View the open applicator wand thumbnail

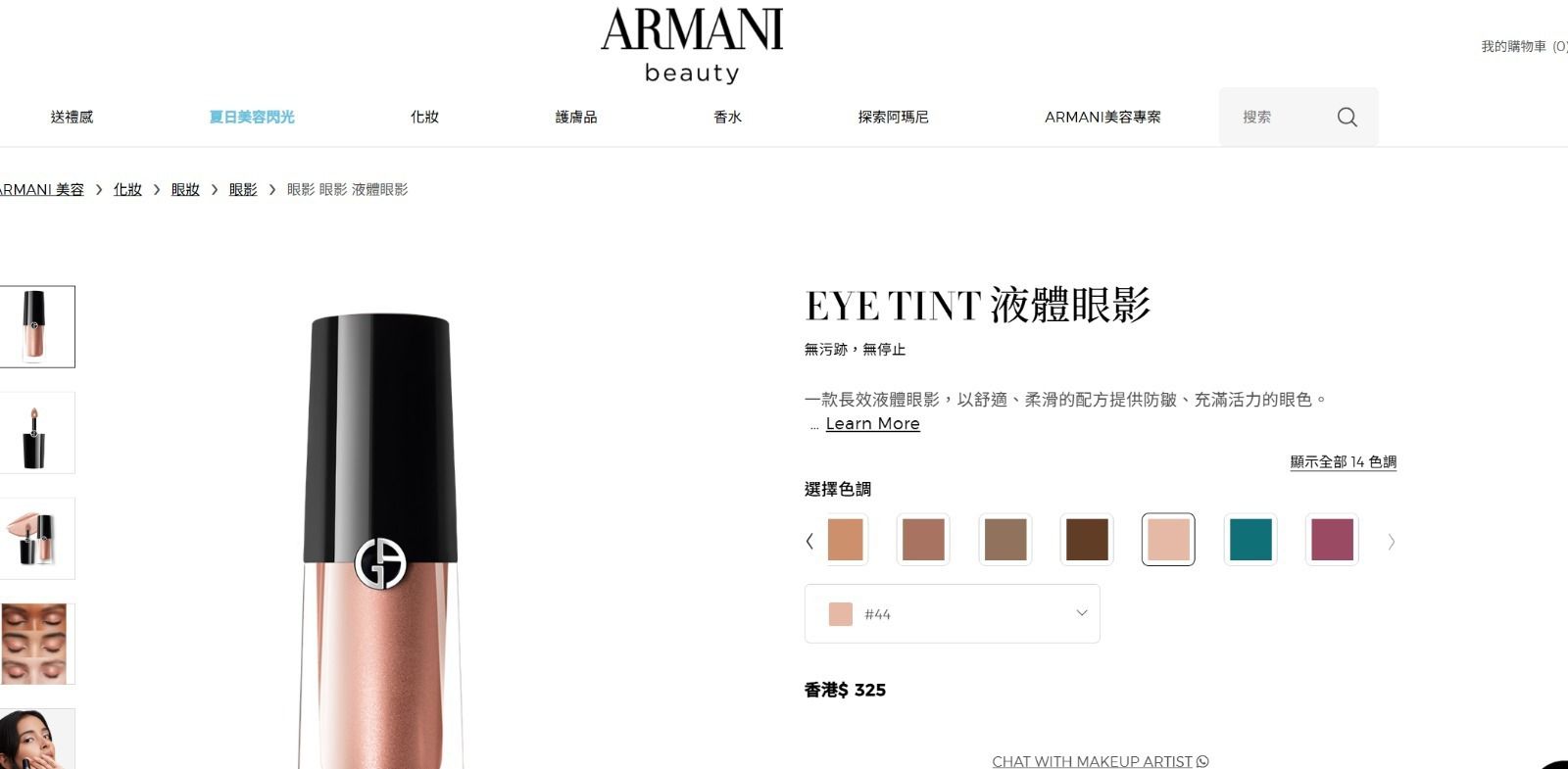[x=36, y=433]
